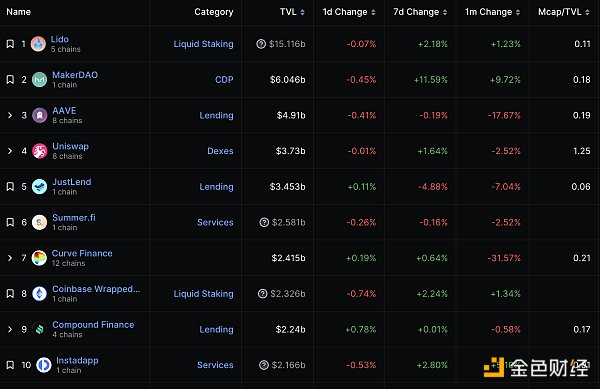Open the Lending category link for JustLend

coord(216,187)
